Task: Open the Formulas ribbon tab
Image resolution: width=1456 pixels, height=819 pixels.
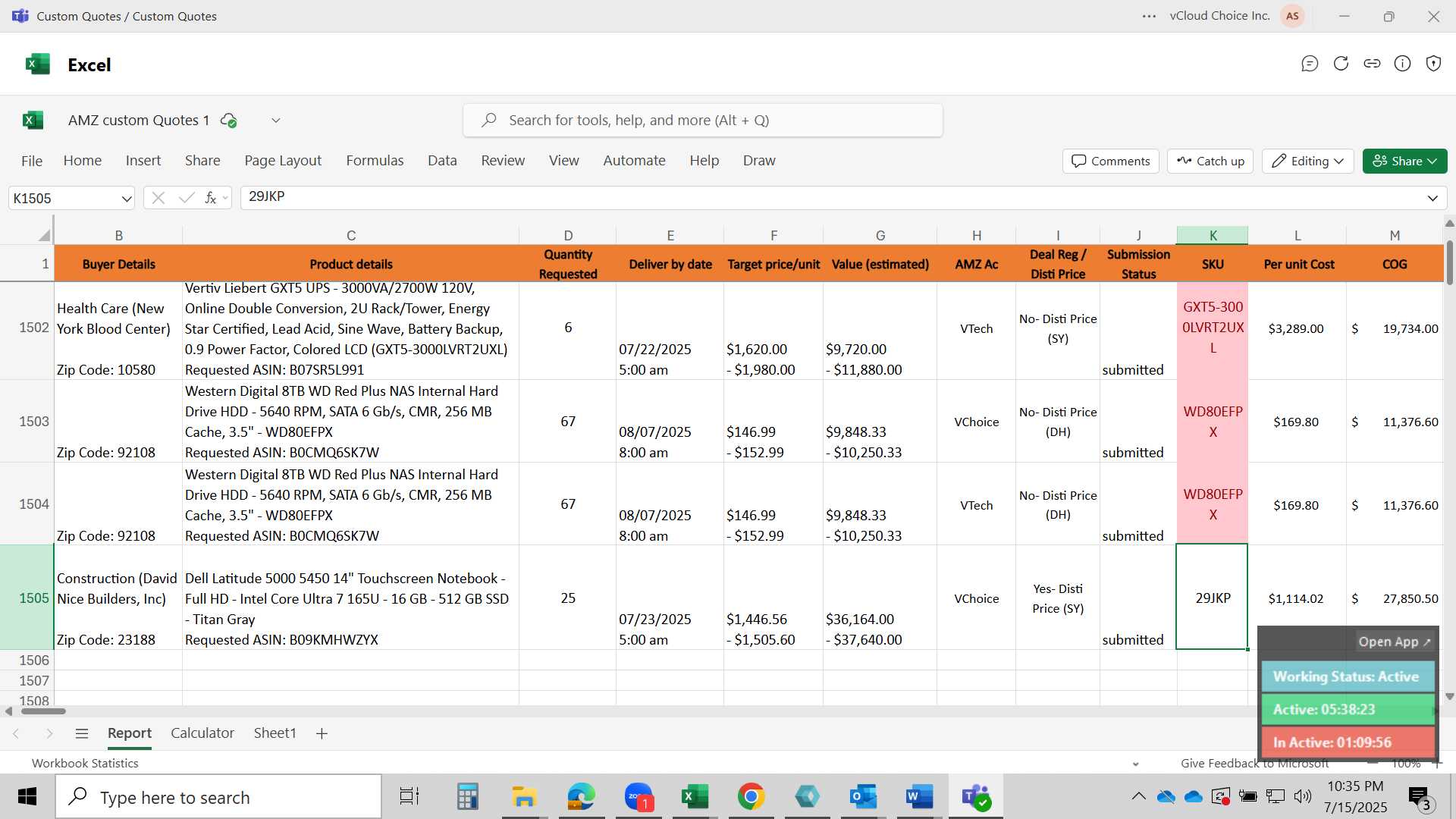Action: (375, 161)
